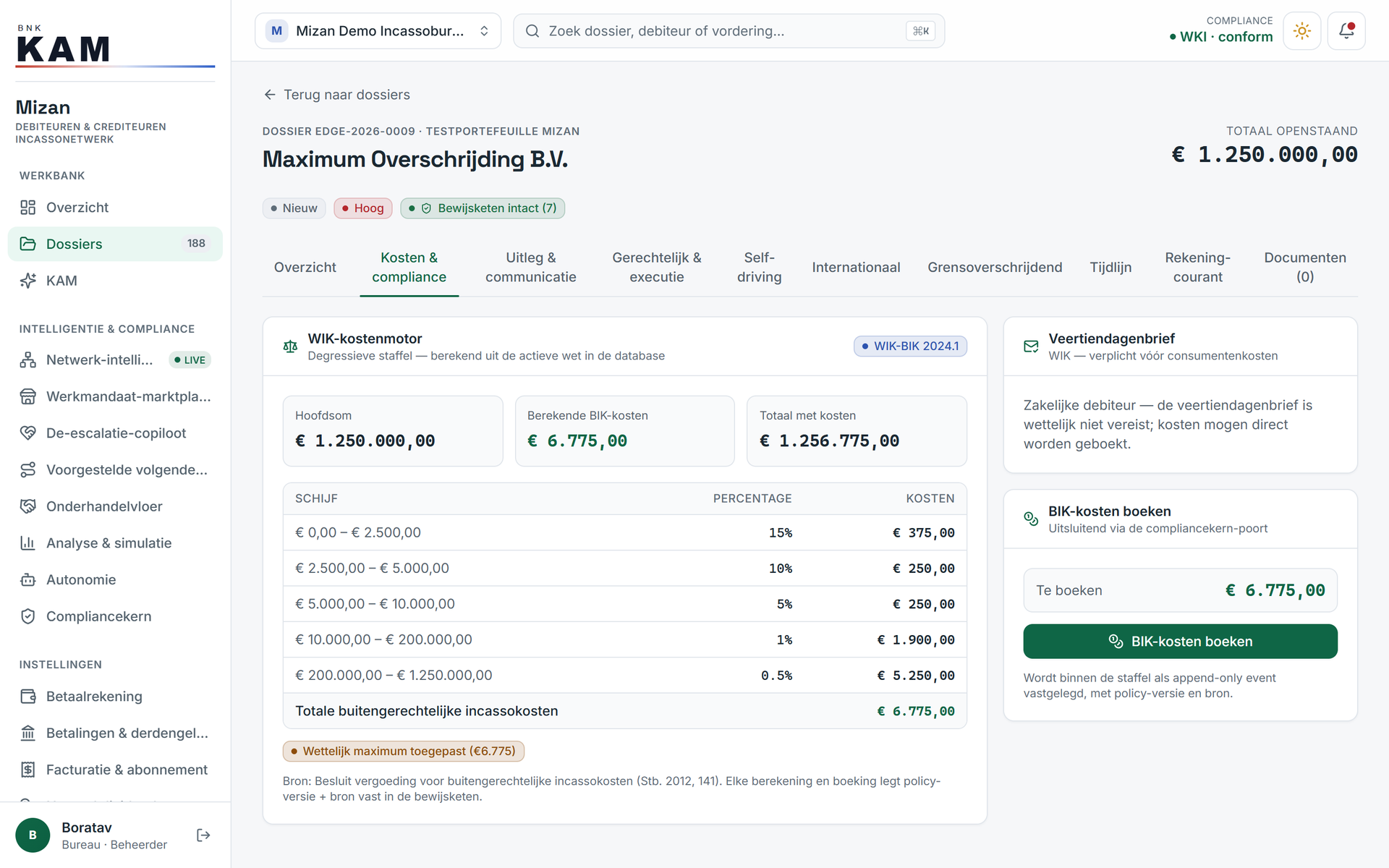Click the Wettelijk maximum toegepast label
The height and width of the screenshot is (868, 1389).
pos(403,752)
